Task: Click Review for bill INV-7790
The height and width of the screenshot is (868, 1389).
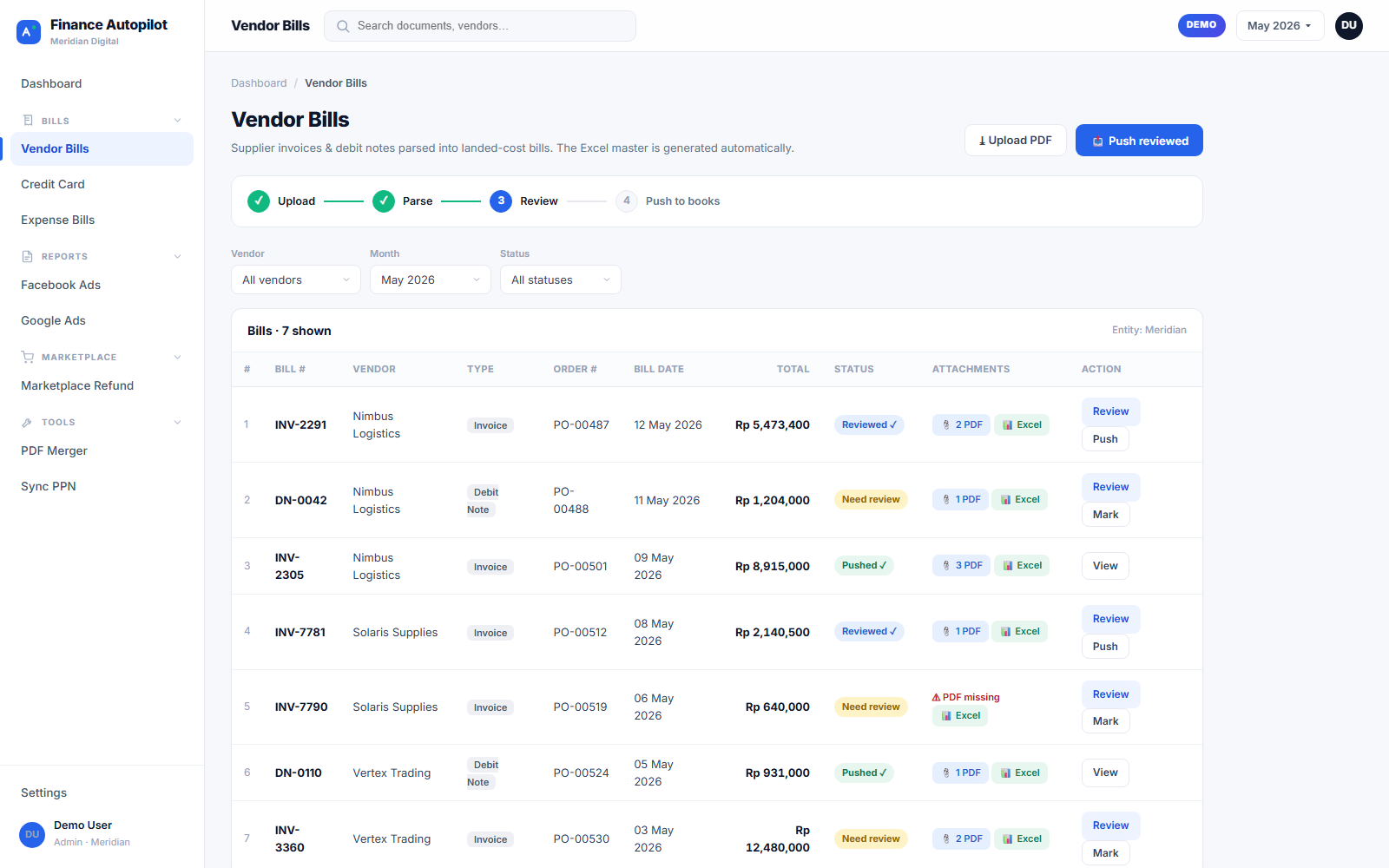Action: coord(1110,694)
